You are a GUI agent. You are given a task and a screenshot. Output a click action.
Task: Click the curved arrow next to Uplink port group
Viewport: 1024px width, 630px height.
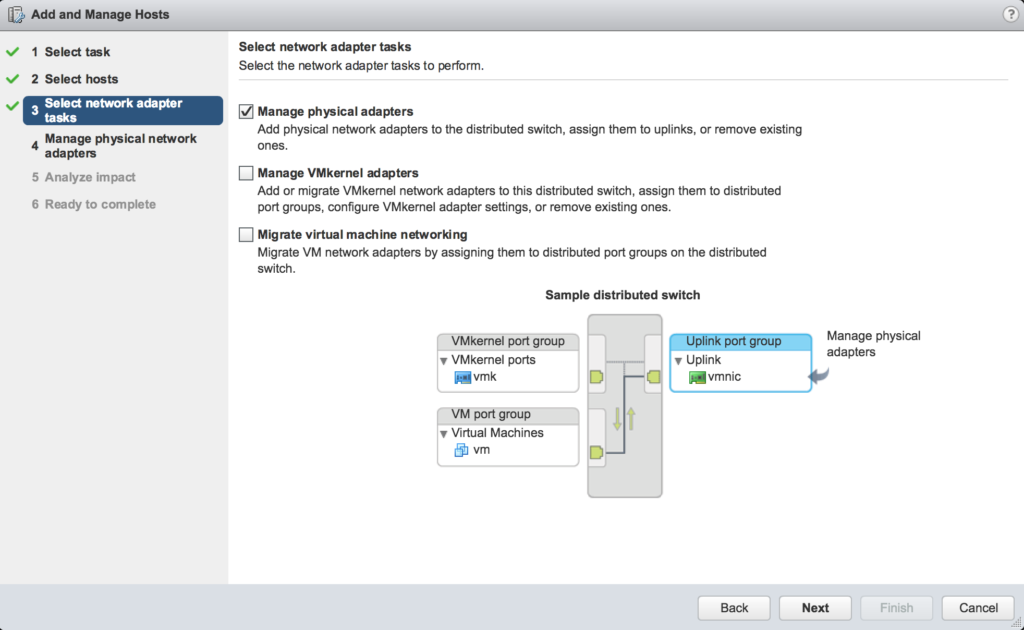(x=819, y=375)
